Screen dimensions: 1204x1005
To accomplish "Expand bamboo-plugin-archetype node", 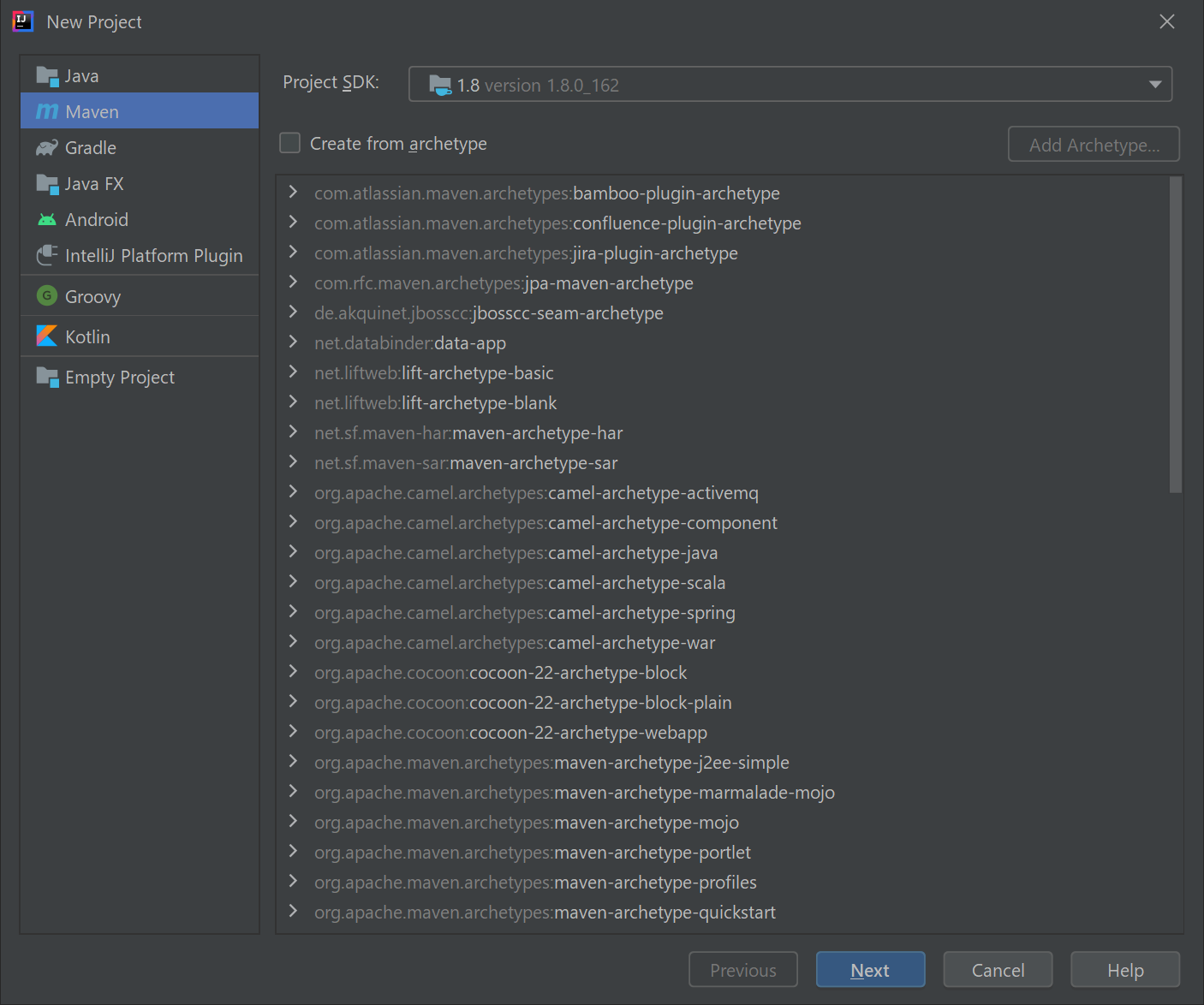I will pos(294,193).
